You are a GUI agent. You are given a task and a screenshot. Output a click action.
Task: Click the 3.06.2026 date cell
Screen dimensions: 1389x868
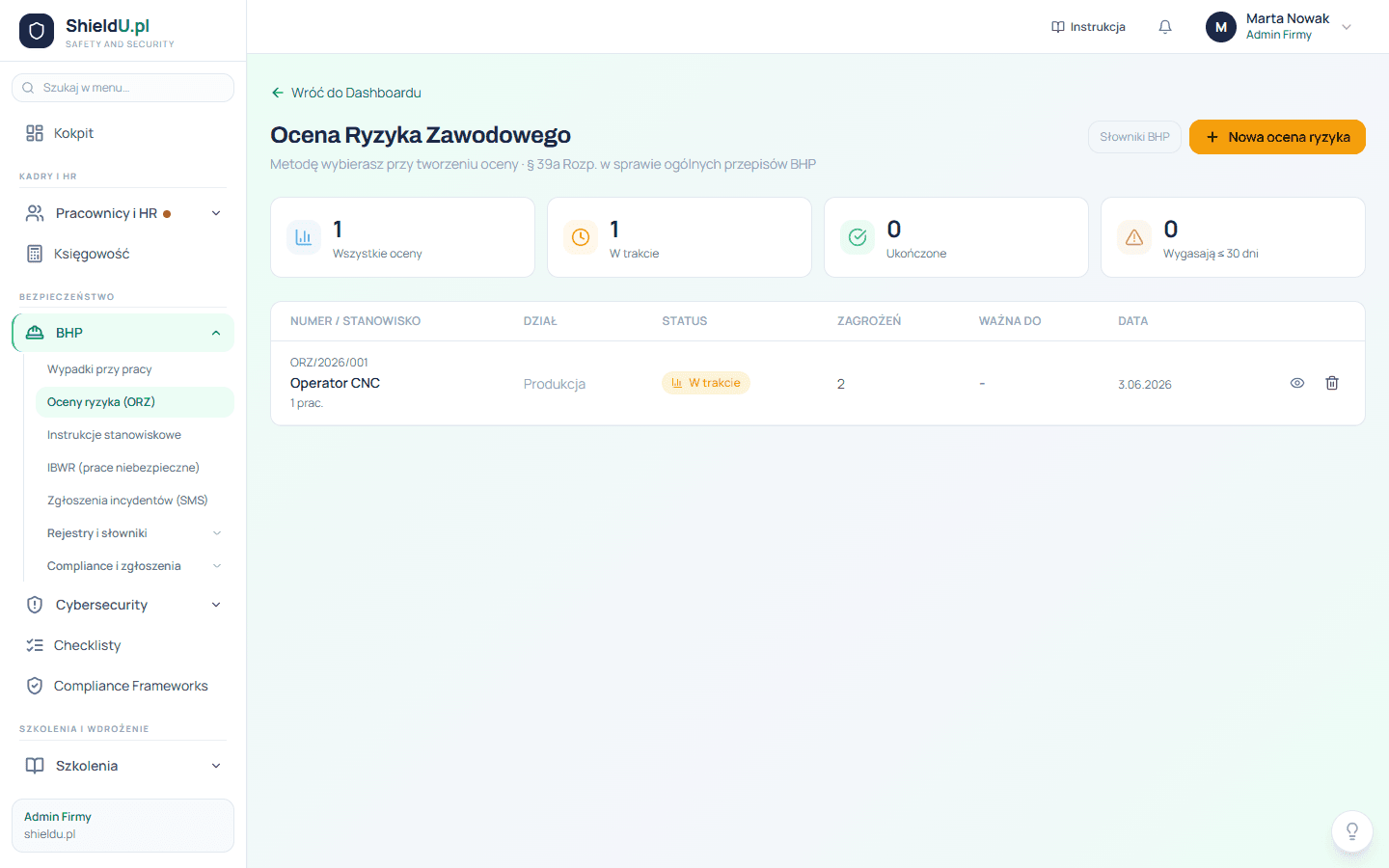1145,385
